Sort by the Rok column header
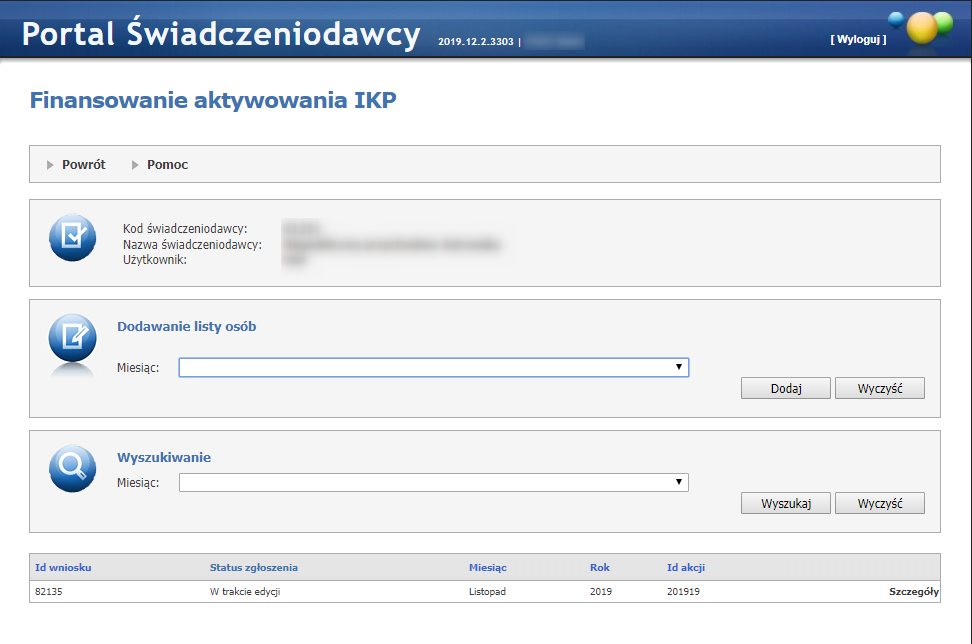Screen dimensions: 972x644 (599, 568)
